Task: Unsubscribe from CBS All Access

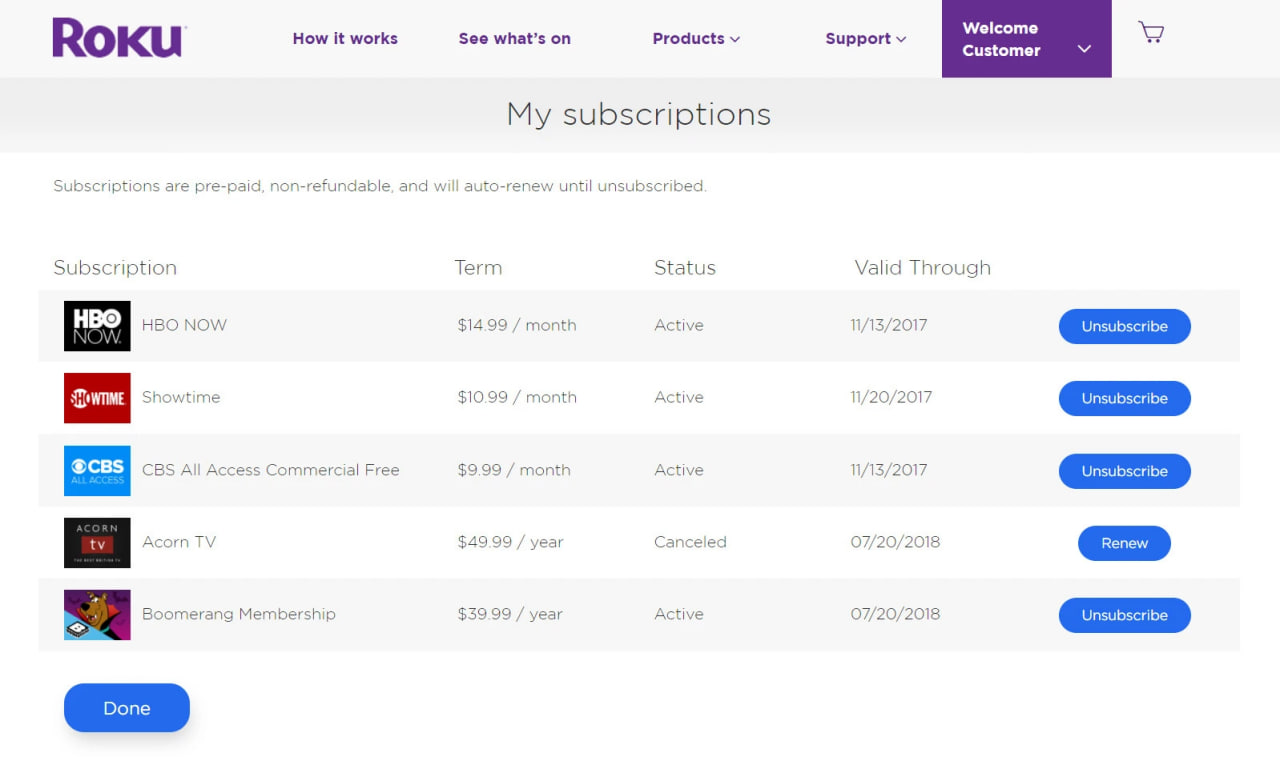Action: pyautogui.click(x=1124, y=471)
